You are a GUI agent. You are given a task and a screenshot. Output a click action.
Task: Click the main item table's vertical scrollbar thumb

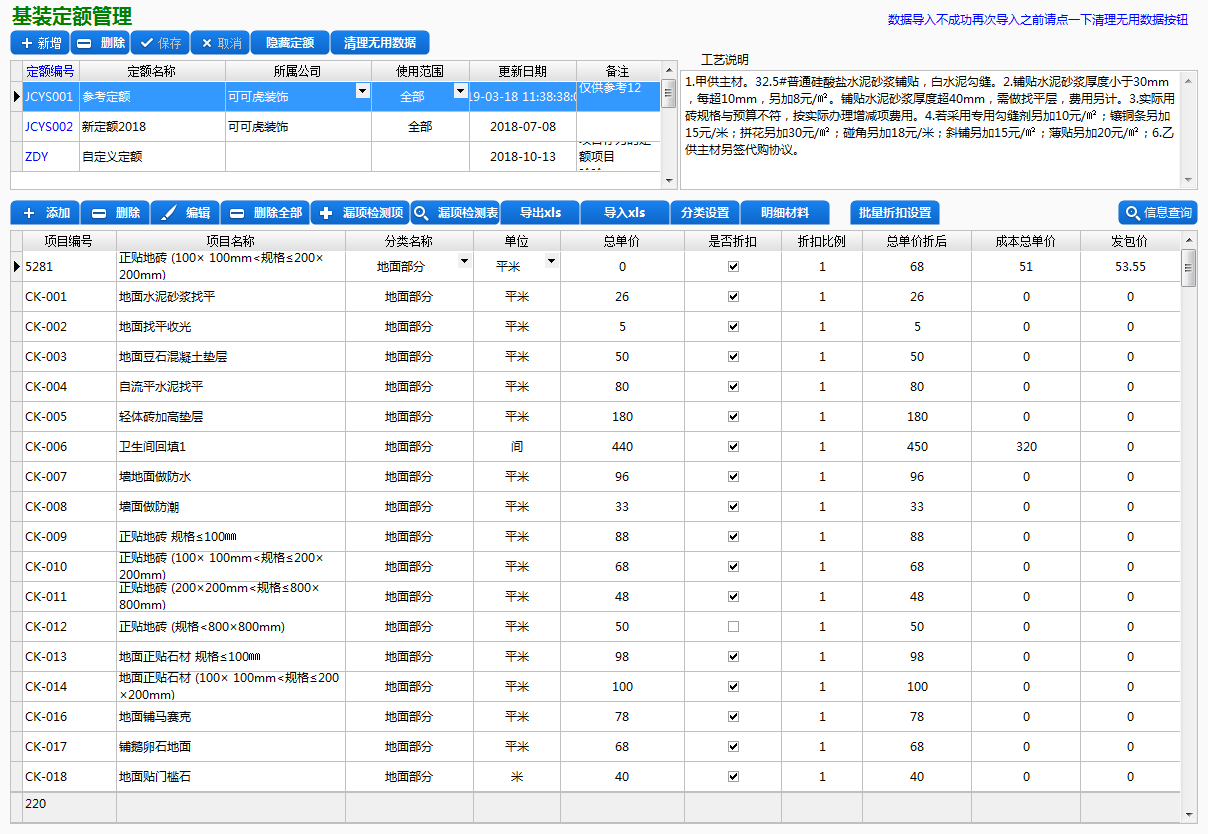coord(1189,268)
